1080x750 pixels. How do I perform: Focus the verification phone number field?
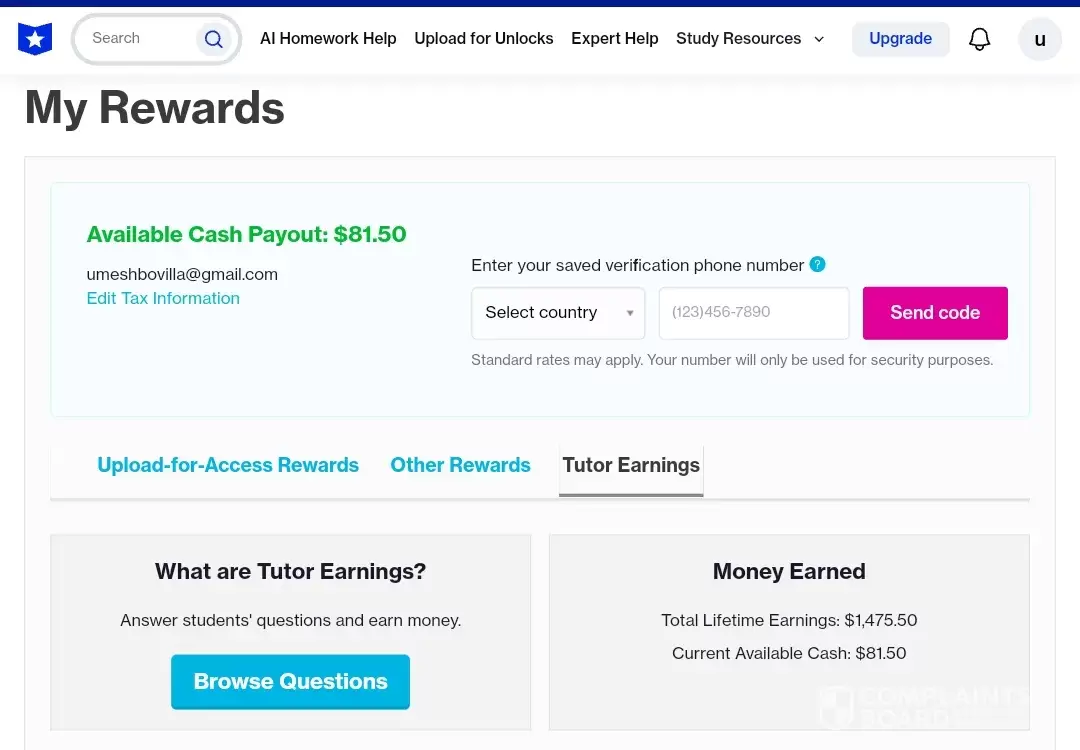coord(754,313)
